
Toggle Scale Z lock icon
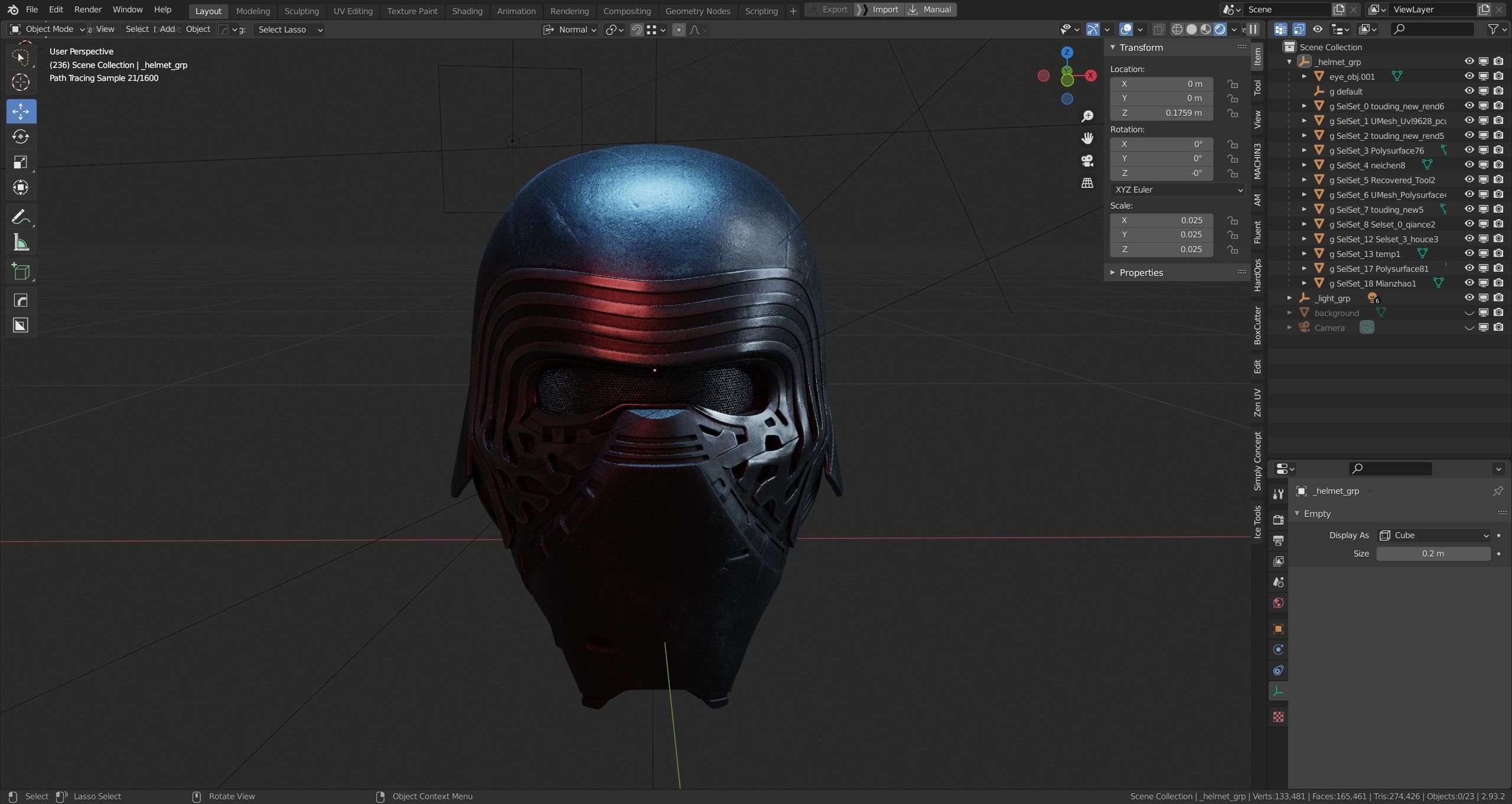pos(1233,249)
